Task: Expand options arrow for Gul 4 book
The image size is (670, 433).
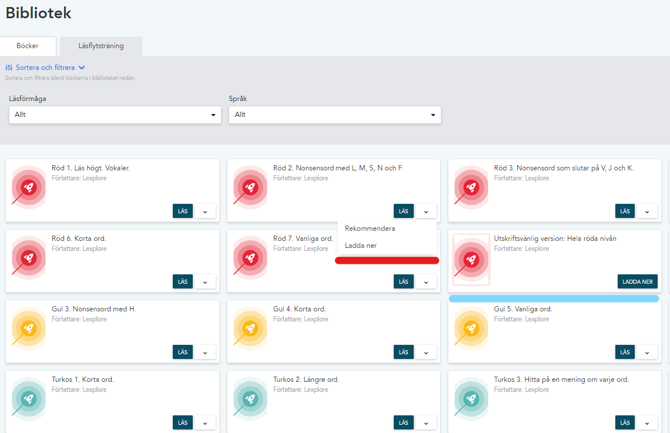Action: [426, 352]
